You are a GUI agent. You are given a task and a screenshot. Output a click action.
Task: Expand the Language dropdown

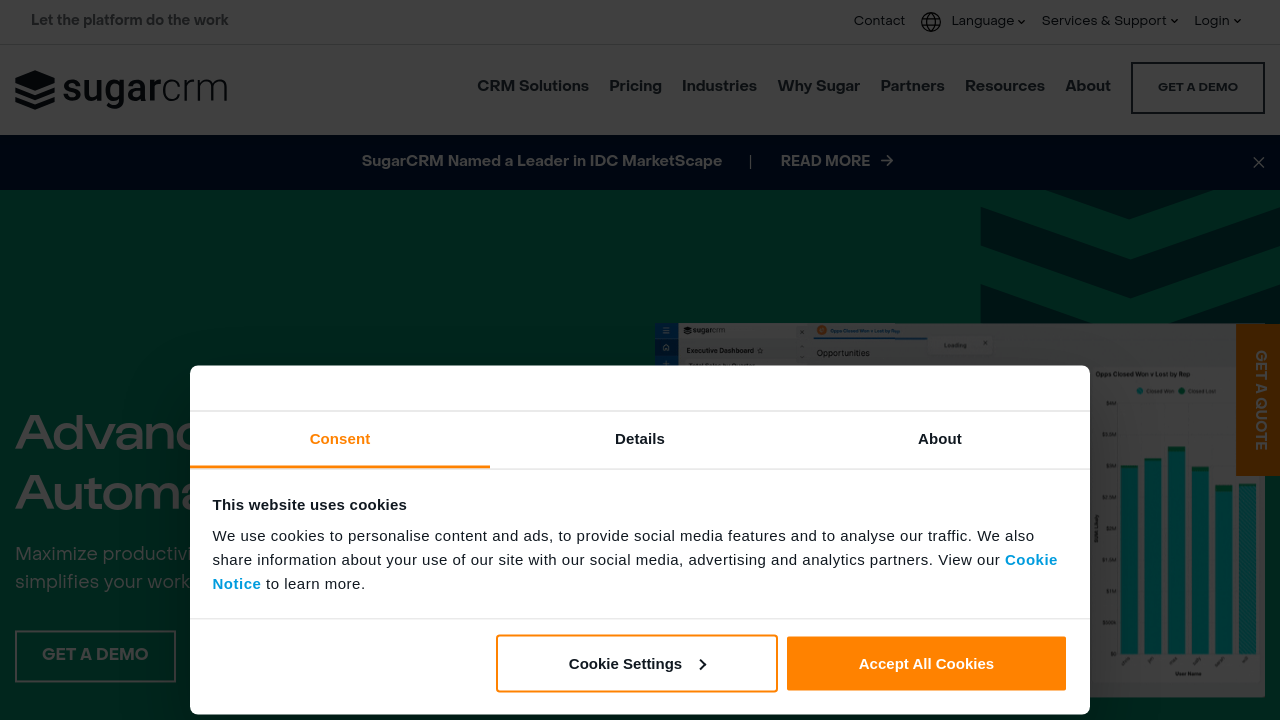[x=987, y=21]
